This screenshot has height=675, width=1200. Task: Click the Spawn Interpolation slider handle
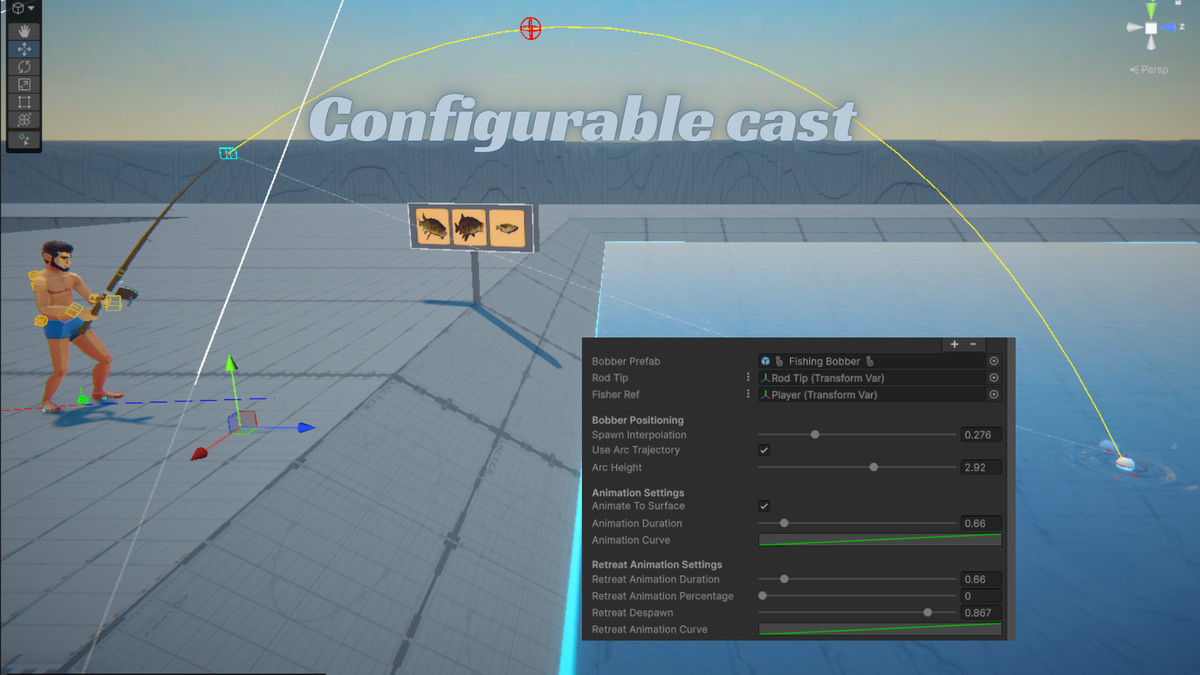[x=814, y=434]
